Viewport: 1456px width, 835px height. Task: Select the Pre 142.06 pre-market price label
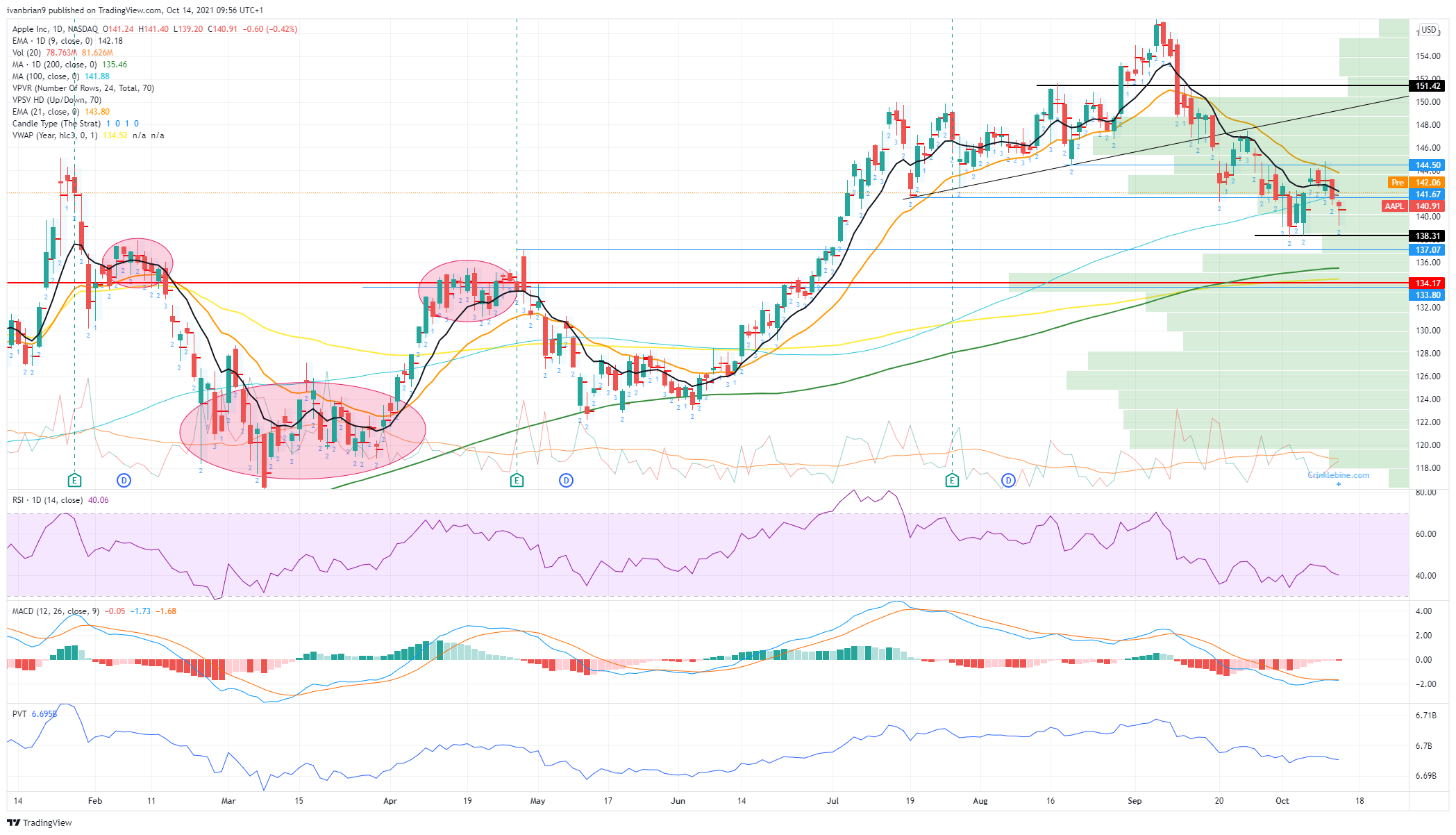pyautogui.click(x=1416, y=183)
